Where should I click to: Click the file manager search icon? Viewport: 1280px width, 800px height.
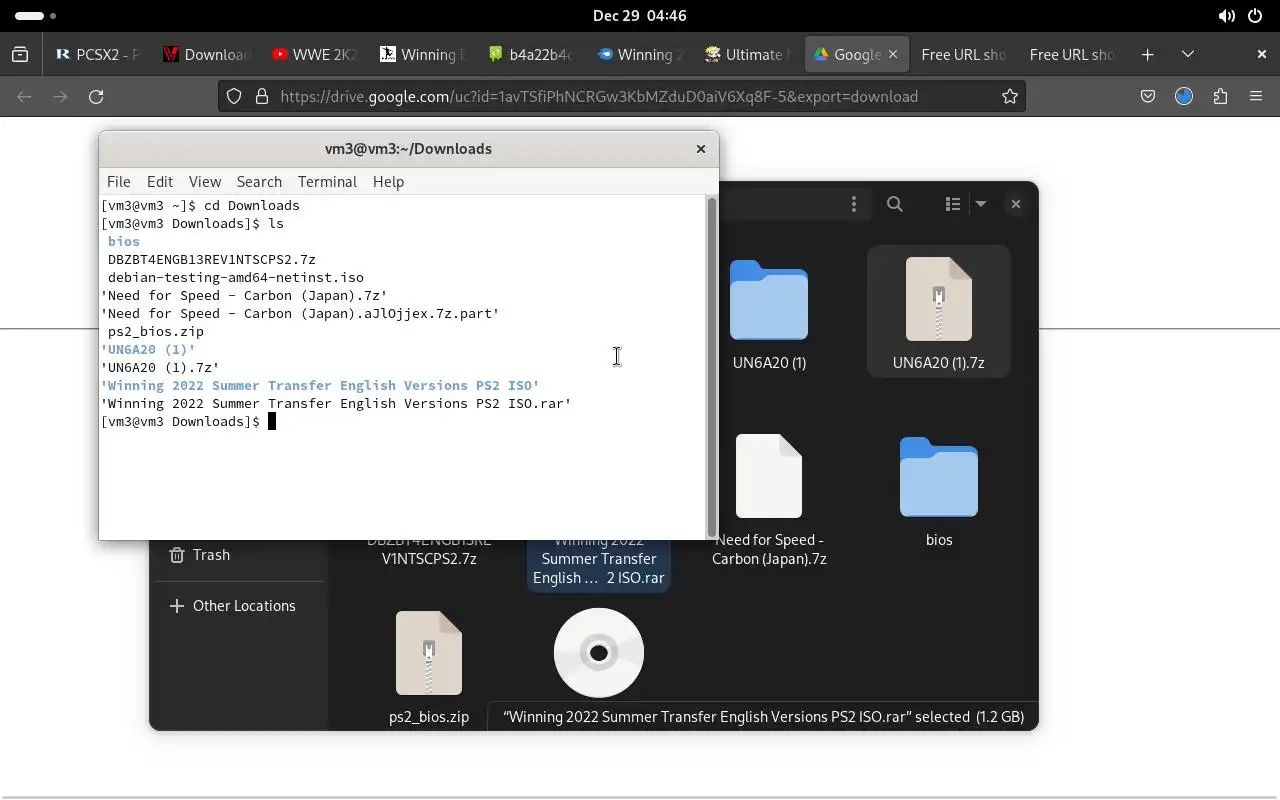pos(895,204)
